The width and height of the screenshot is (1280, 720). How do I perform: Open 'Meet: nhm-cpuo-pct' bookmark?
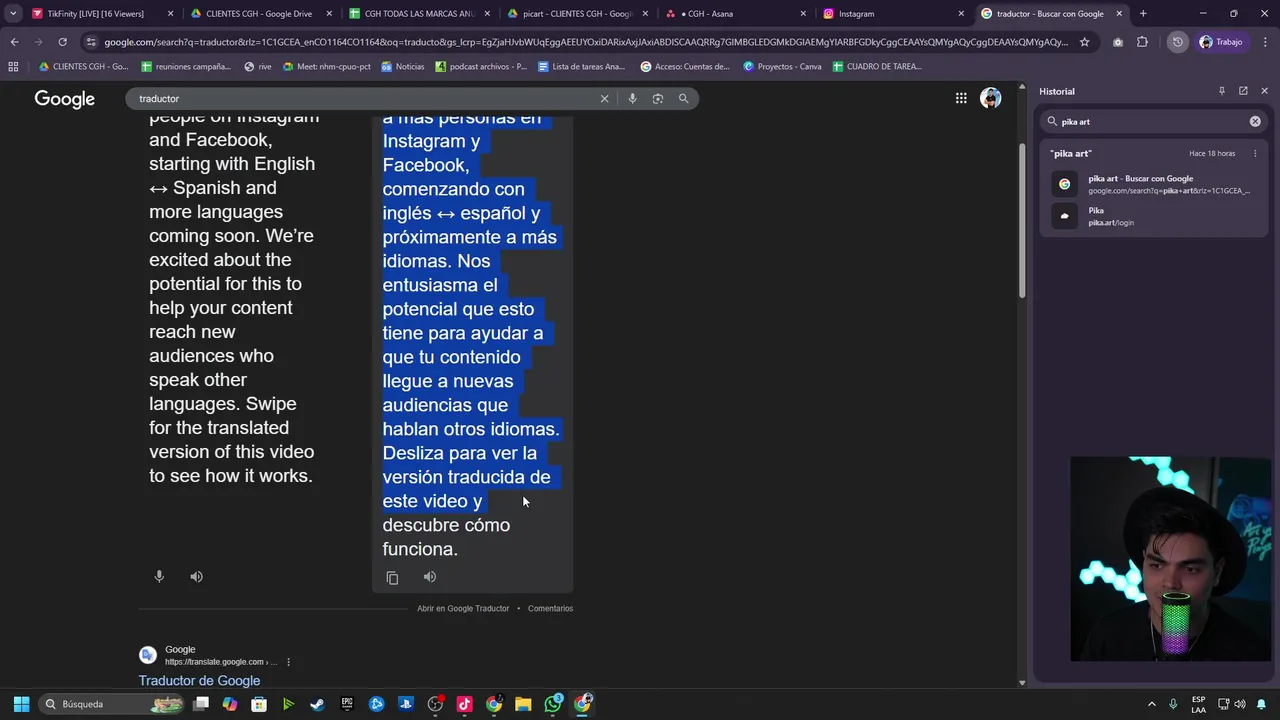pyautogui.click(x=328, y=67)
